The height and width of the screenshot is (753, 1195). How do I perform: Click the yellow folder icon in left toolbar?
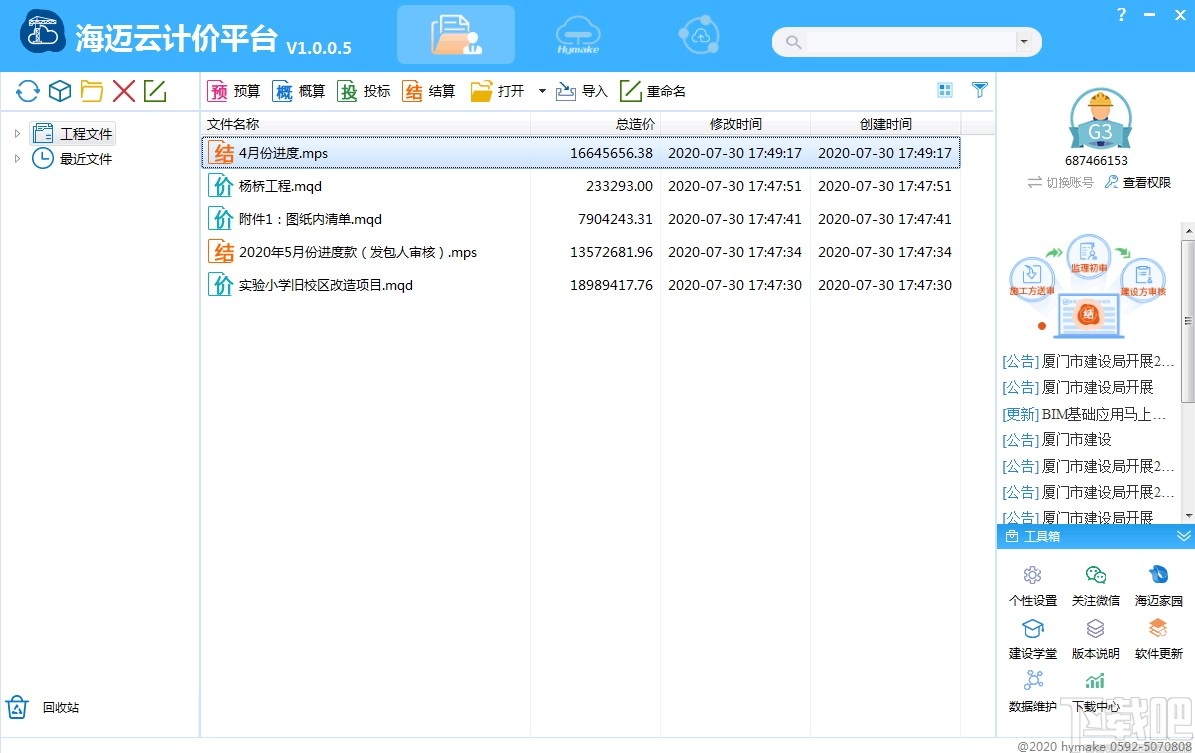pos(91,91)
